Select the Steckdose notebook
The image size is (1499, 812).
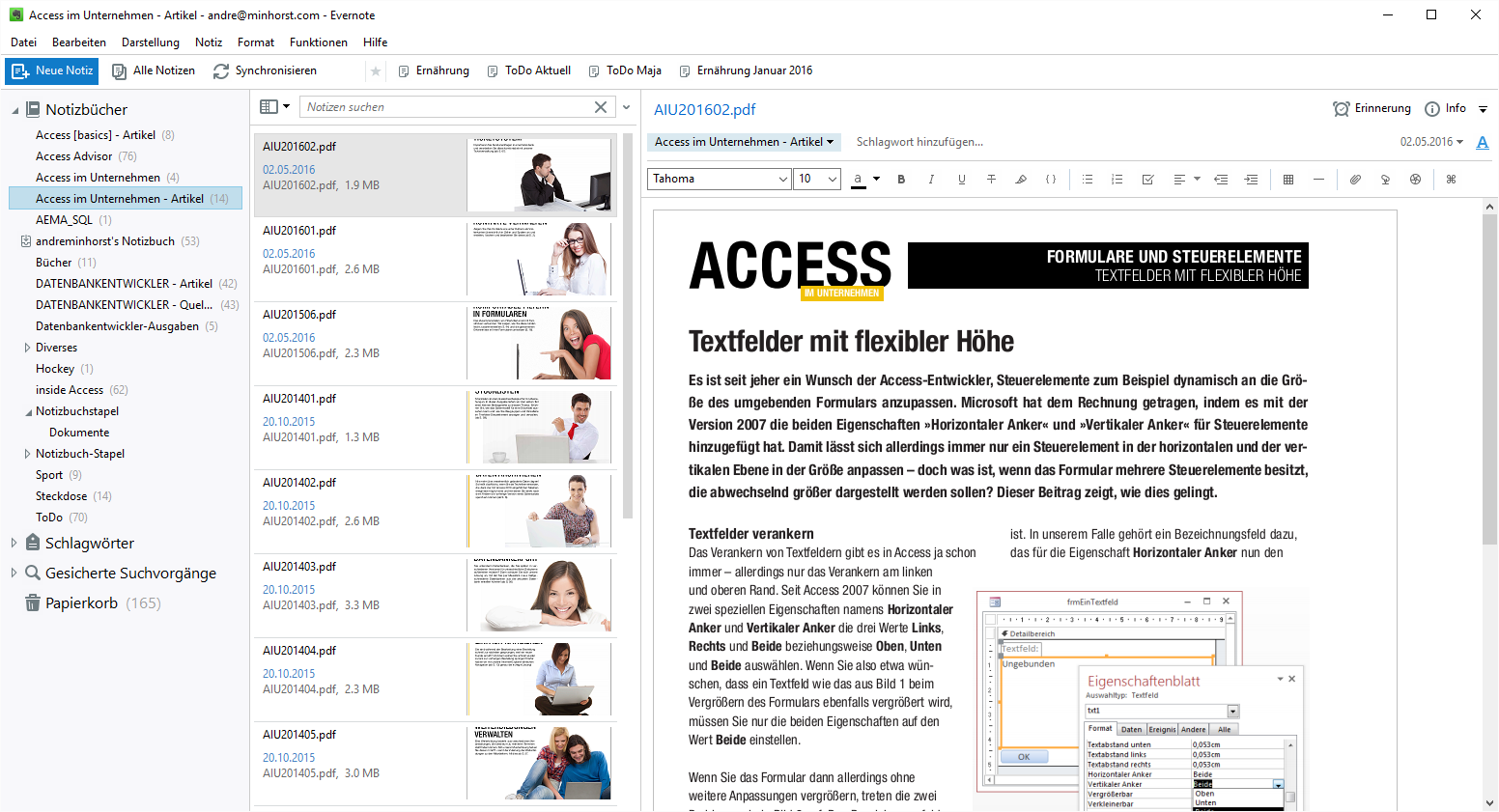point(73,496)
